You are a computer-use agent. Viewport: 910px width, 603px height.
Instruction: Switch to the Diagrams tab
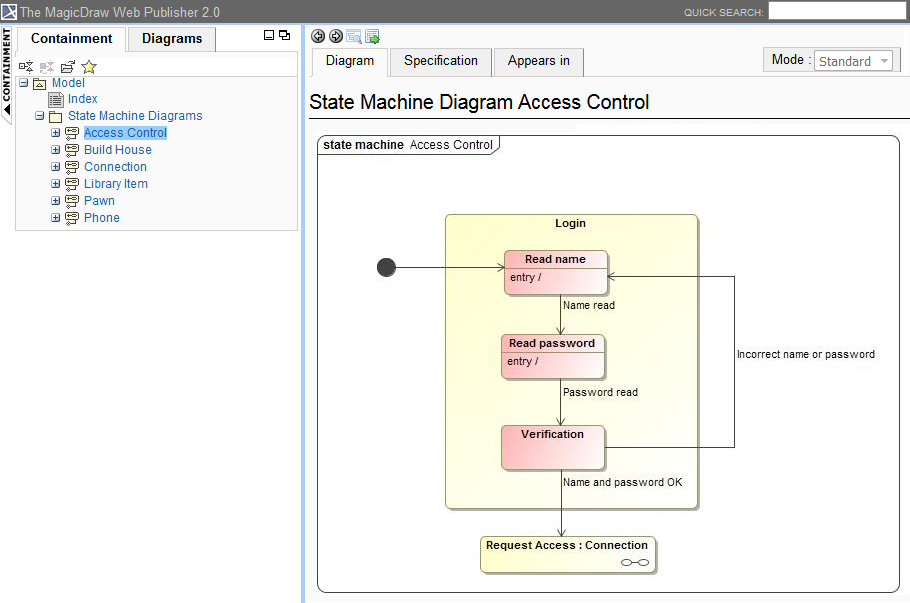pos(172,39)
